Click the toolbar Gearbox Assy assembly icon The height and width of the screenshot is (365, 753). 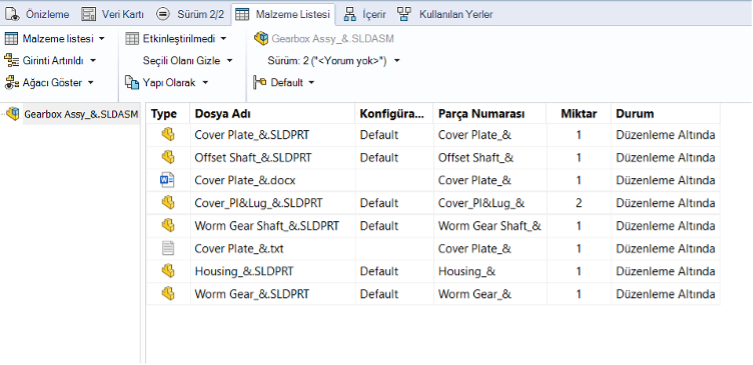point(261,38)
